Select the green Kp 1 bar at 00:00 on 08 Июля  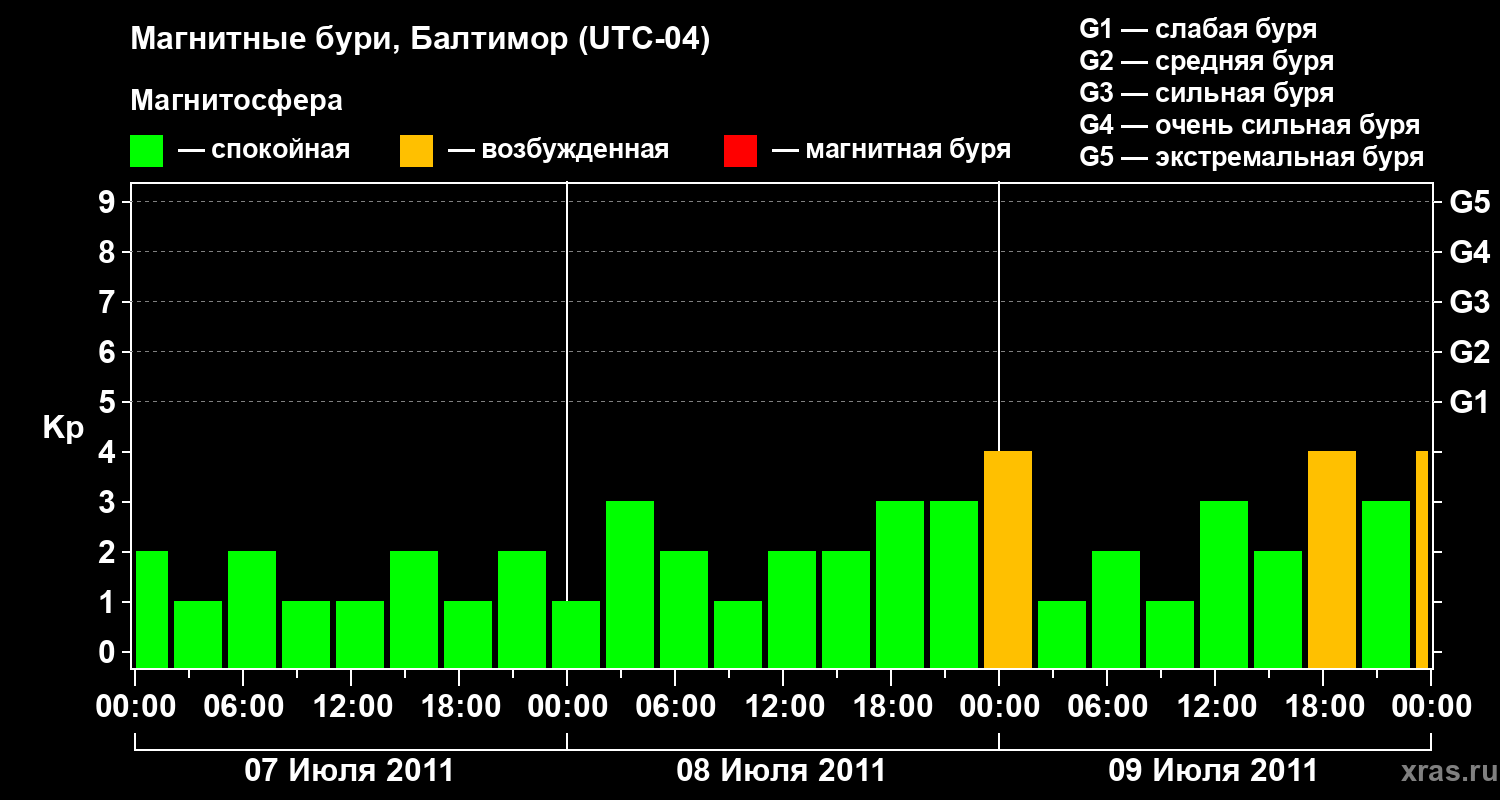point(576,635)
